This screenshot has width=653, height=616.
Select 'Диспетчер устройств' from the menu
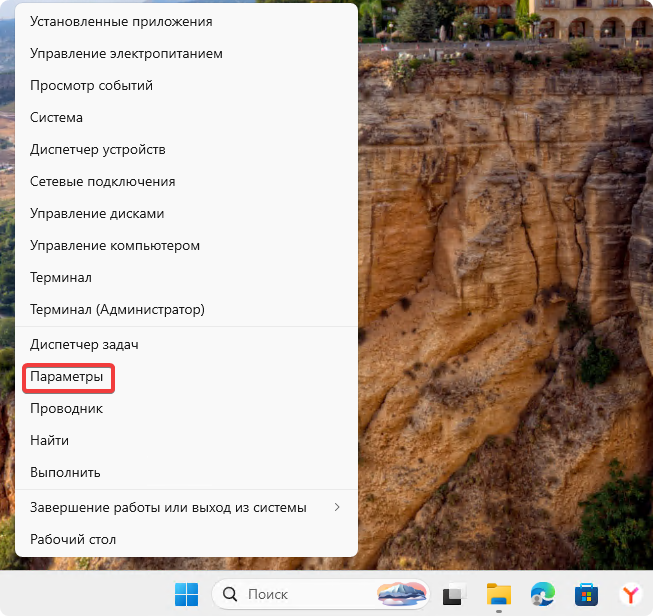click(98, 149)
